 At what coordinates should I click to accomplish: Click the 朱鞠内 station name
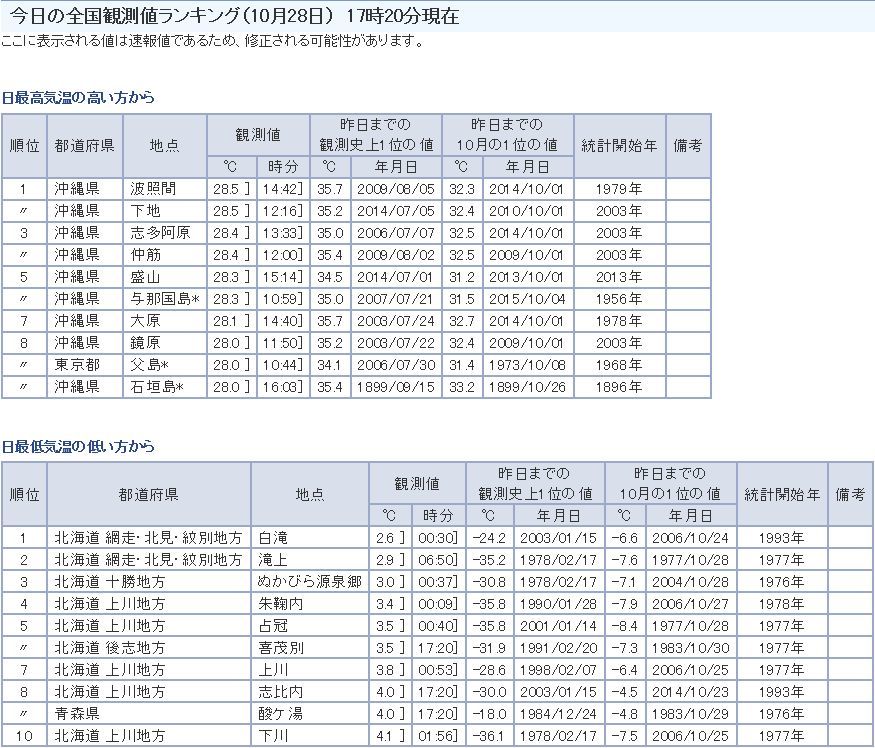tap(278, 604)
